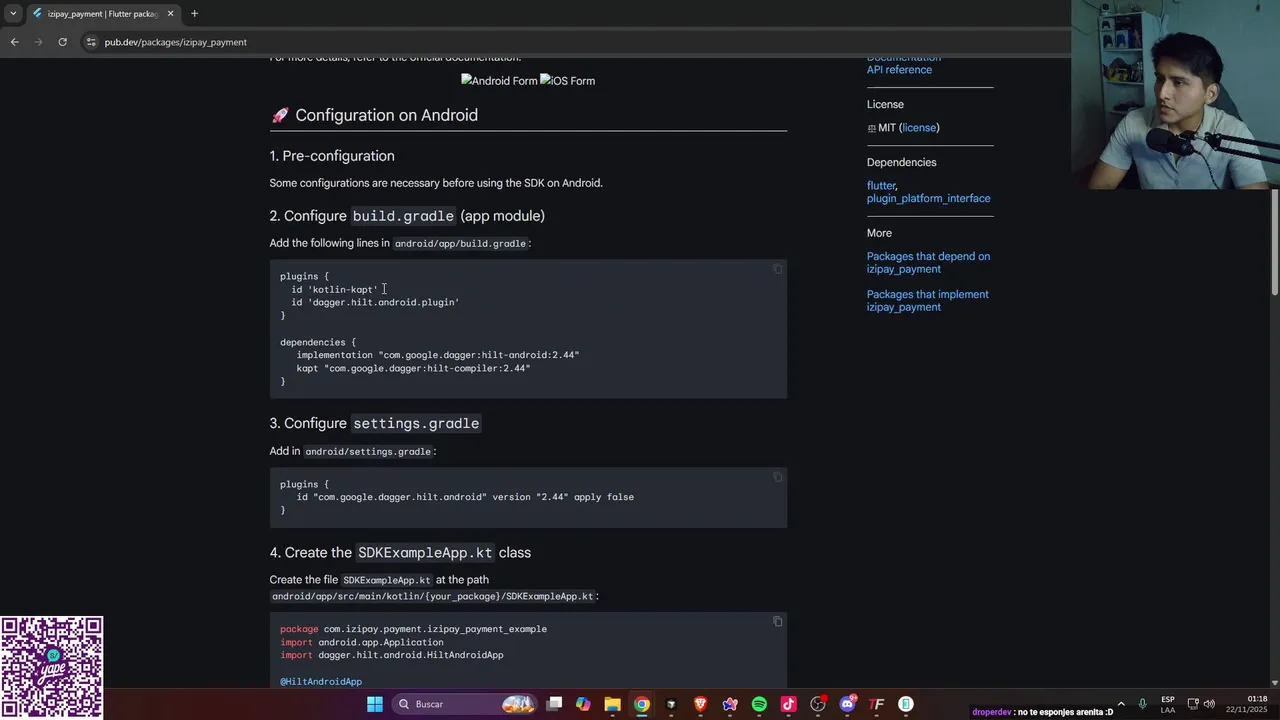
Task: Open the tab search dropdown arrow
Action: pos(13,14)
